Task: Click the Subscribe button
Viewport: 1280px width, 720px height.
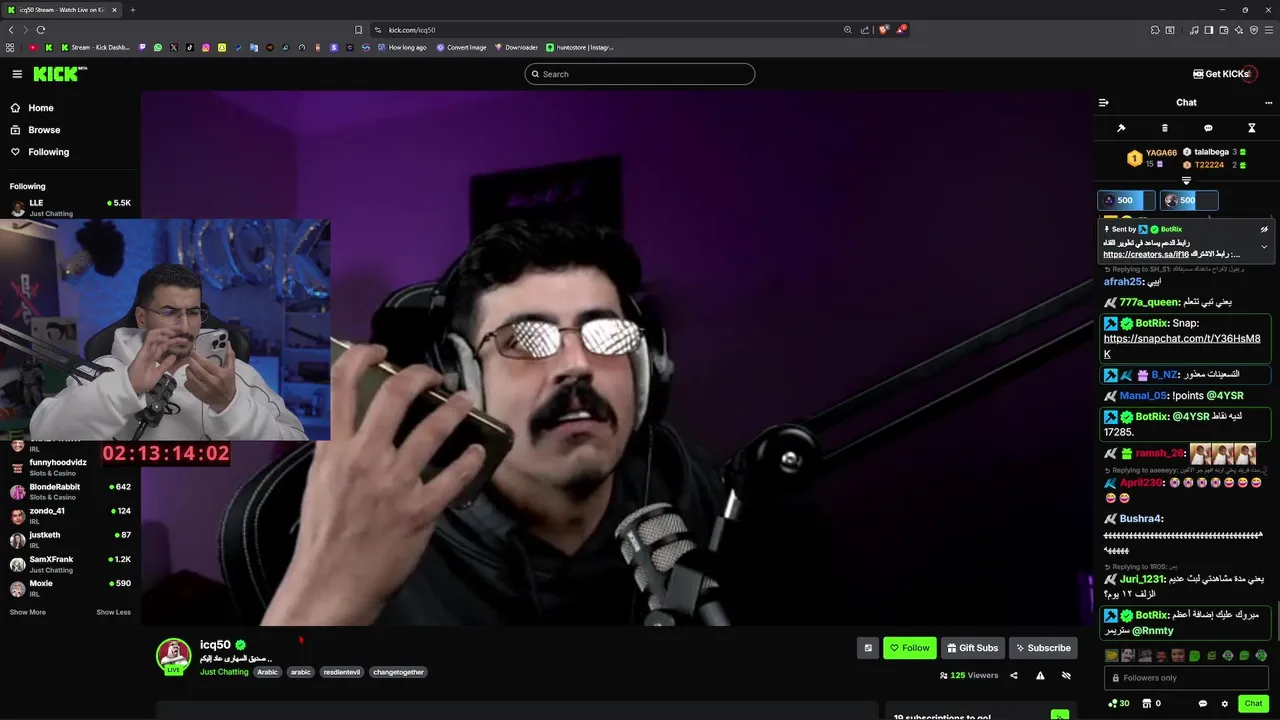Action: [x=1043, y=648]
